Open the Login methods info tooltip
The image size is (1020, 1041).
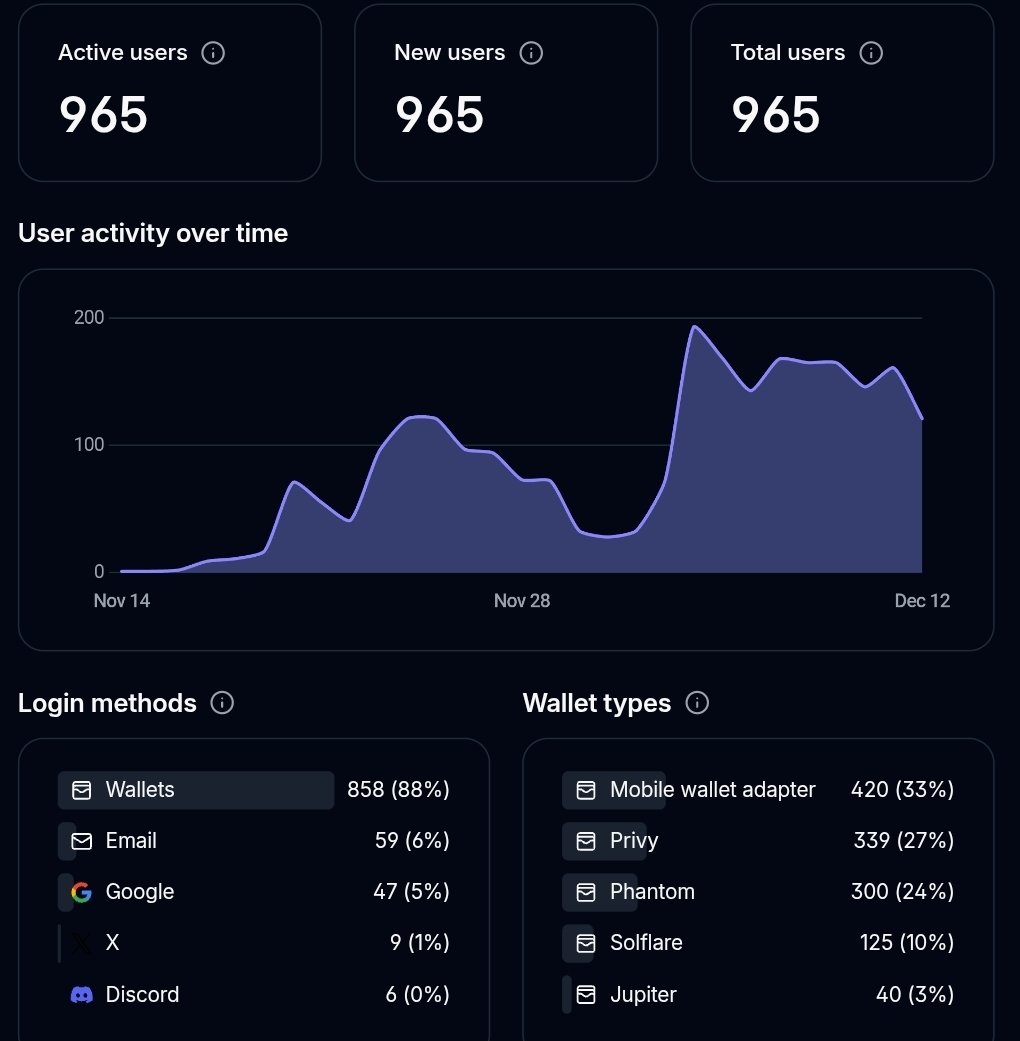pos(221,703)
